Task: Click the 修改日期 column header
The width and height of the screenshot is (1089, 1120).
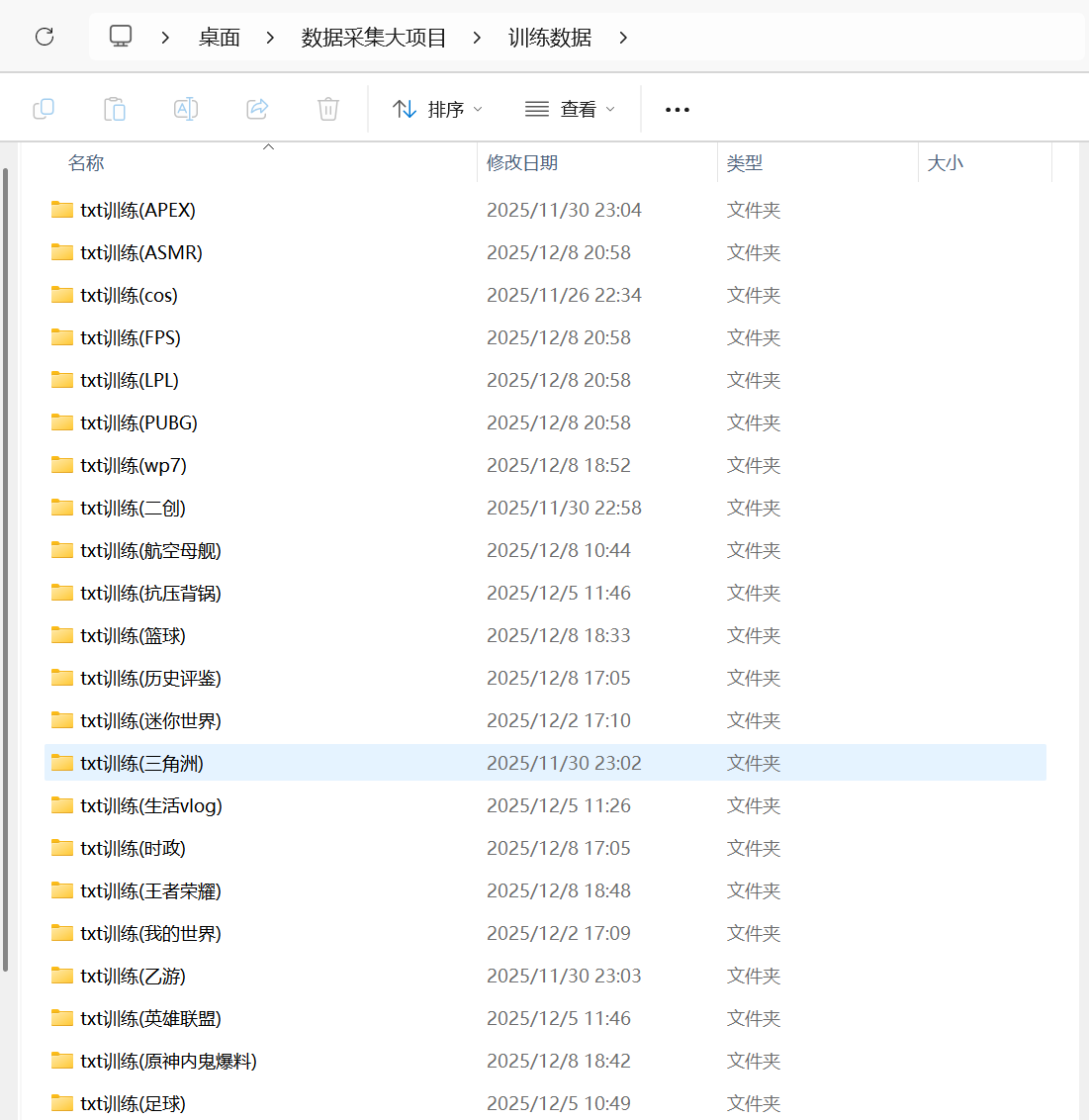Action: (521, 162)
